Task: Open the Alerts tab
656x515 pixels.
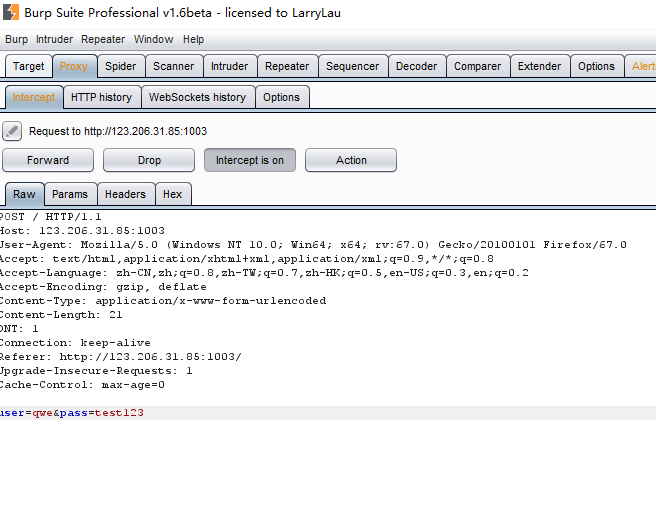Action: (641, 66)
